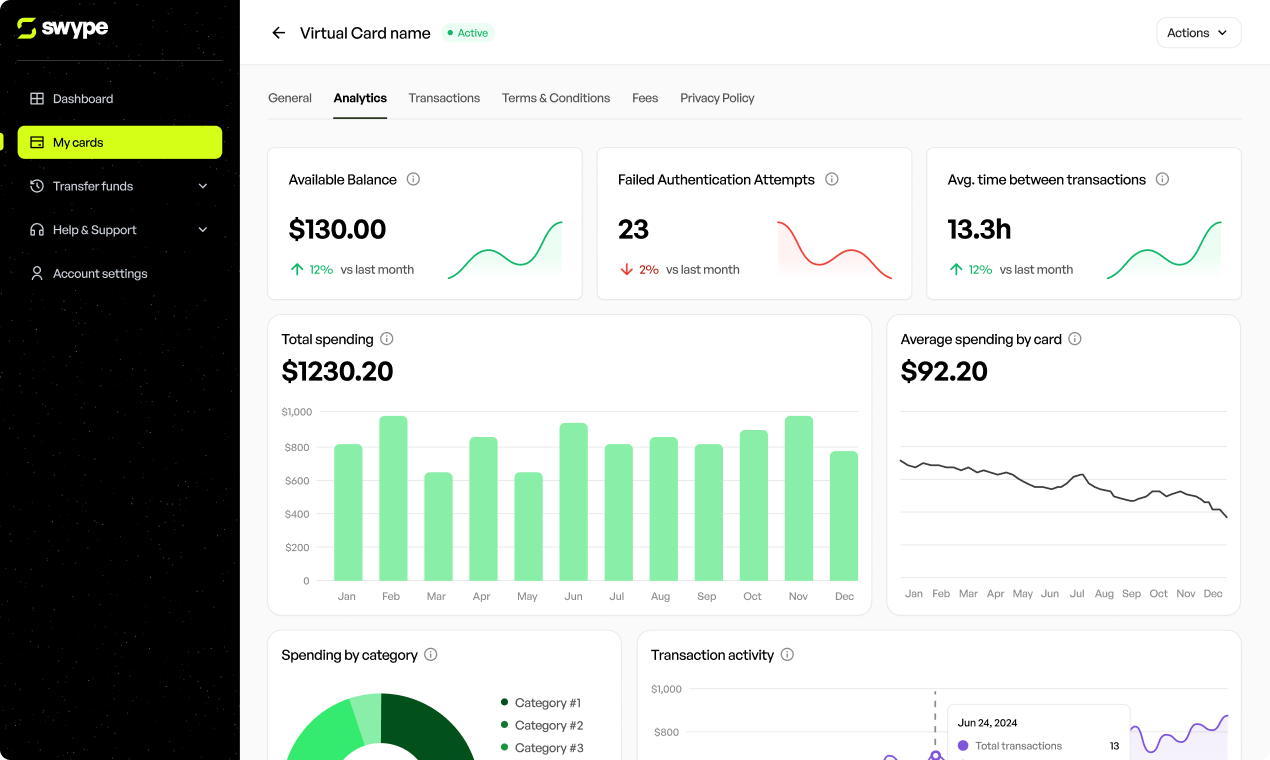Click info icon next to Failed Authentication Attempts

click(x=831, y=180)
